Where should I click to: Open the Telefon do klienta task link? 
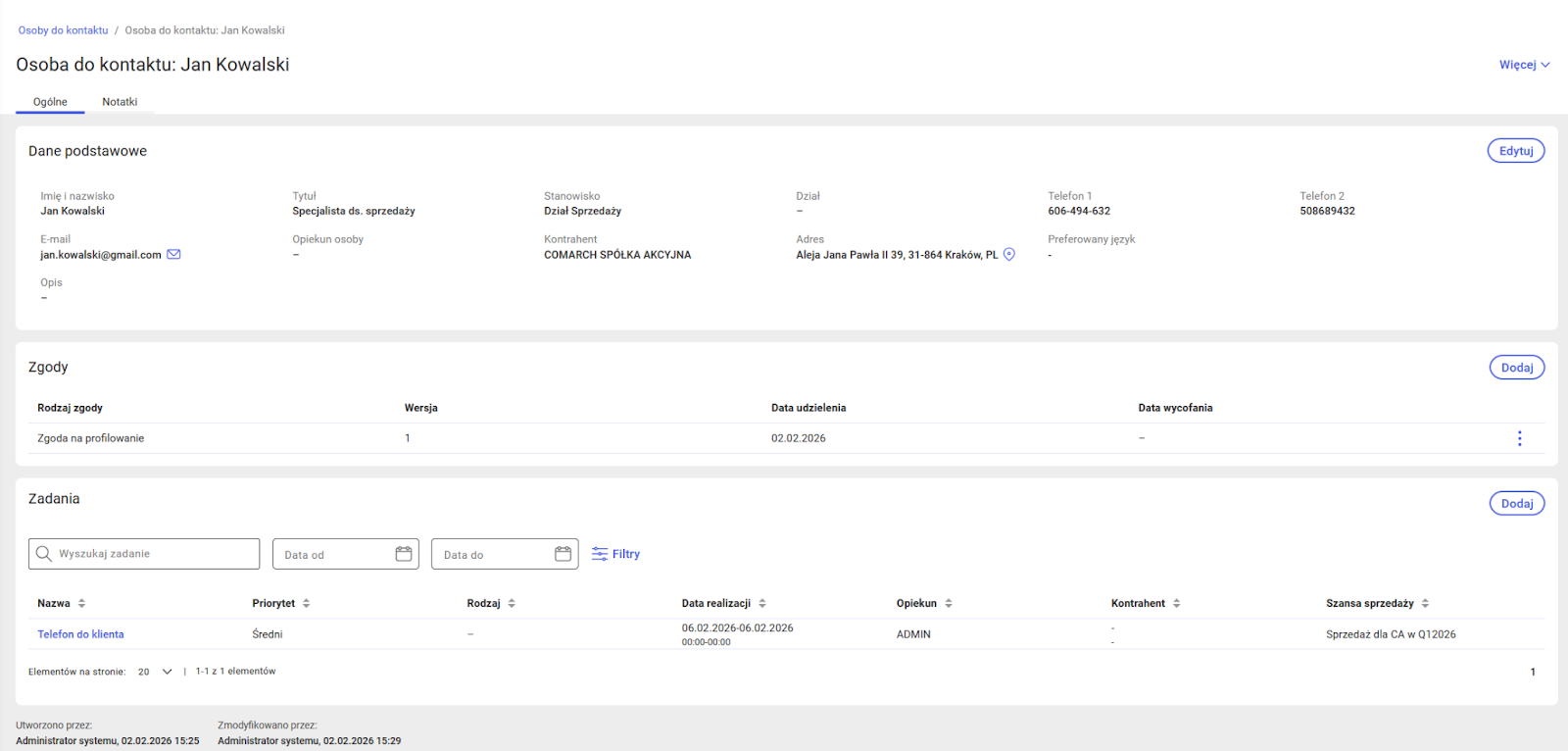[x=80, y=634]
